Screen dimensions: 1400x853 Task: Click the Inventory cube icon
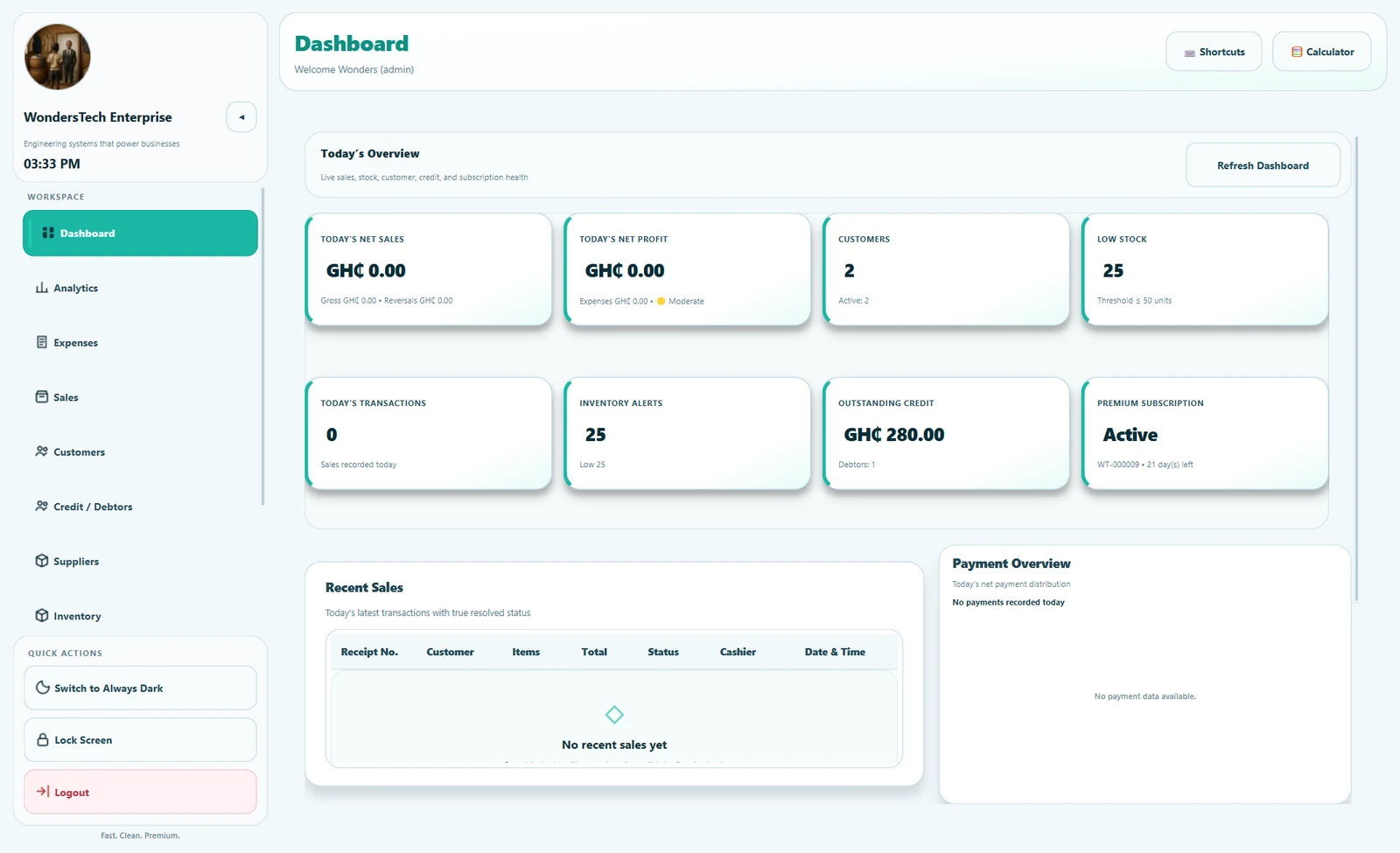(41, 615)
